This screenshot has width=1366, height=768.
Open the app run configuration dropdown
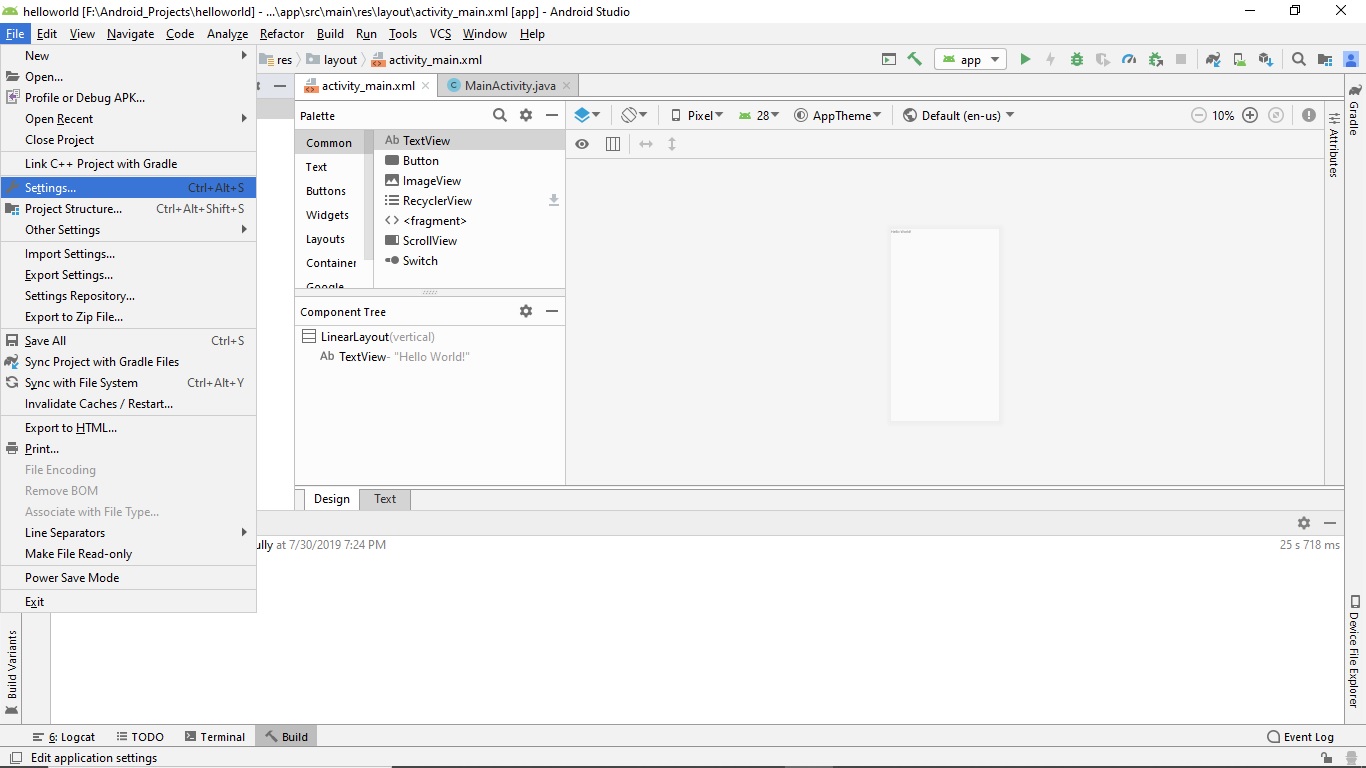tap(969, 59)
